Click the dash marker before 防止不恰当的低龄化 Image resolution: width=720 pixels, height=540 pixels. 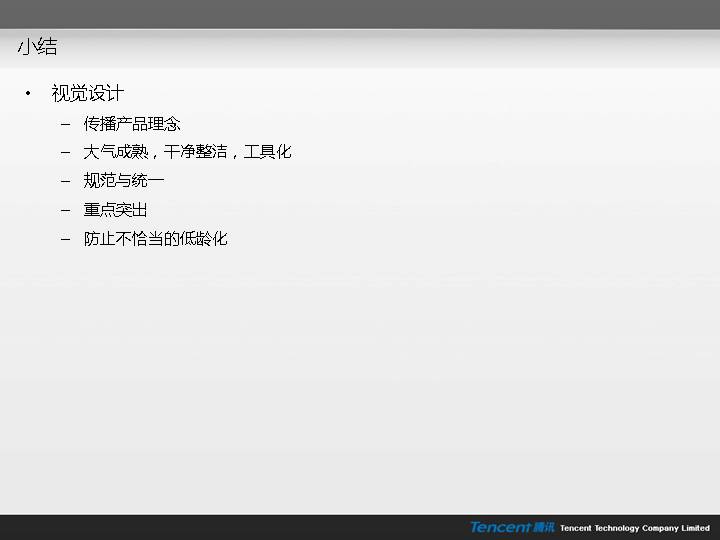pyautogui.click(x=65, y=239)
